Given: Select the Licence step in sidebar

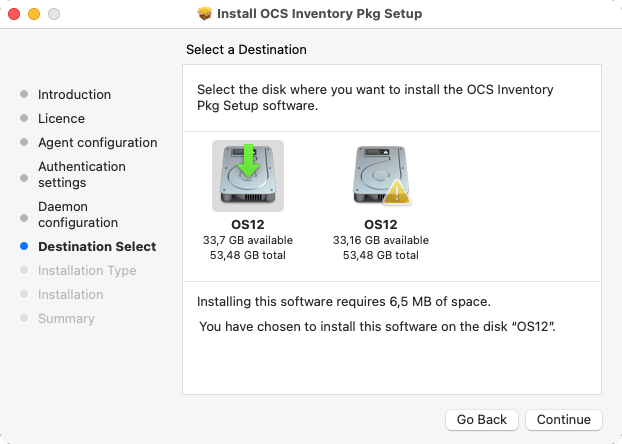Looking at the screenshot, I should coord(61,118).
